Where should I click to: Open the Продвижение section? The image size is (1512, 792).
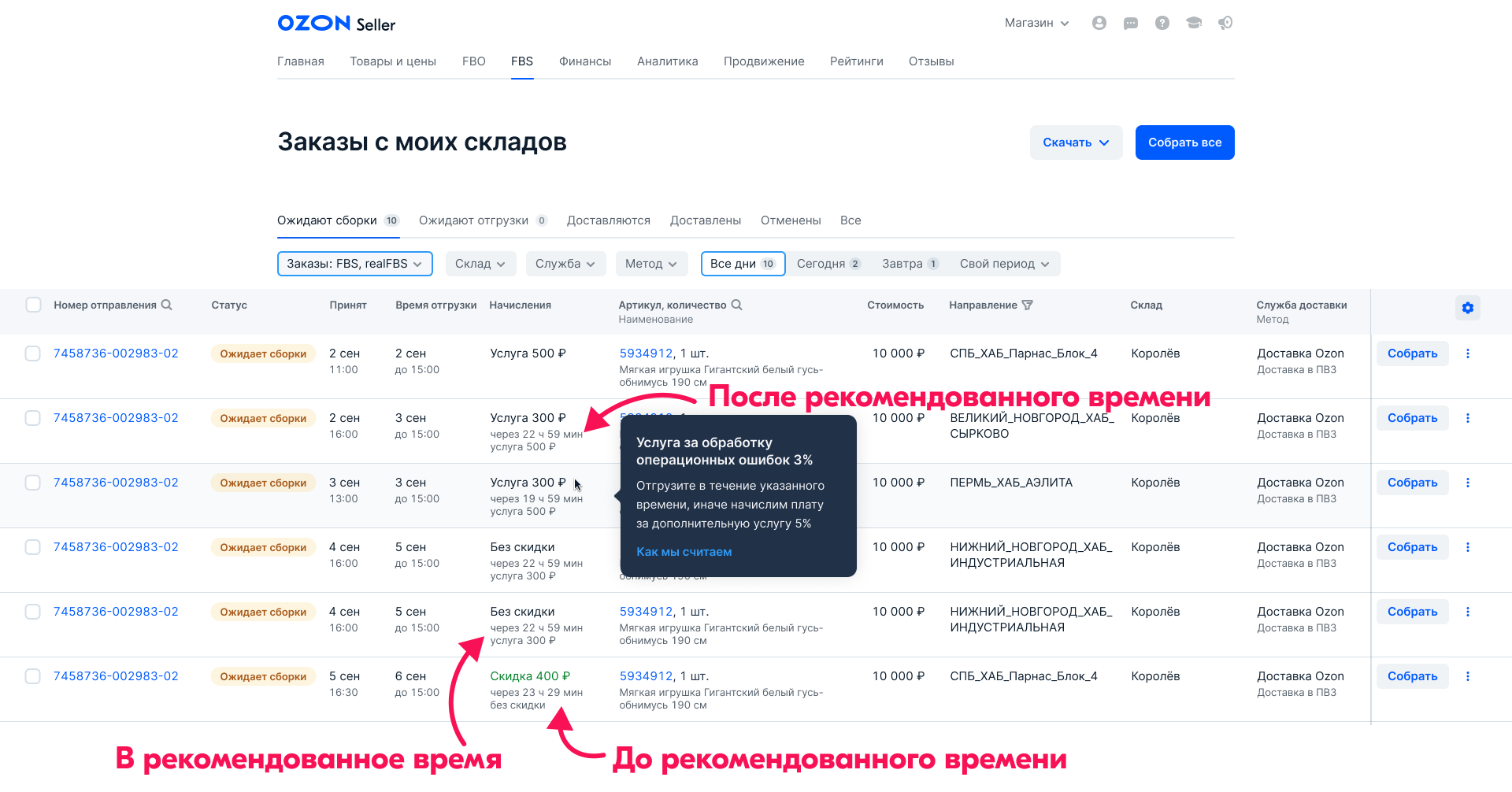(764, 61)
